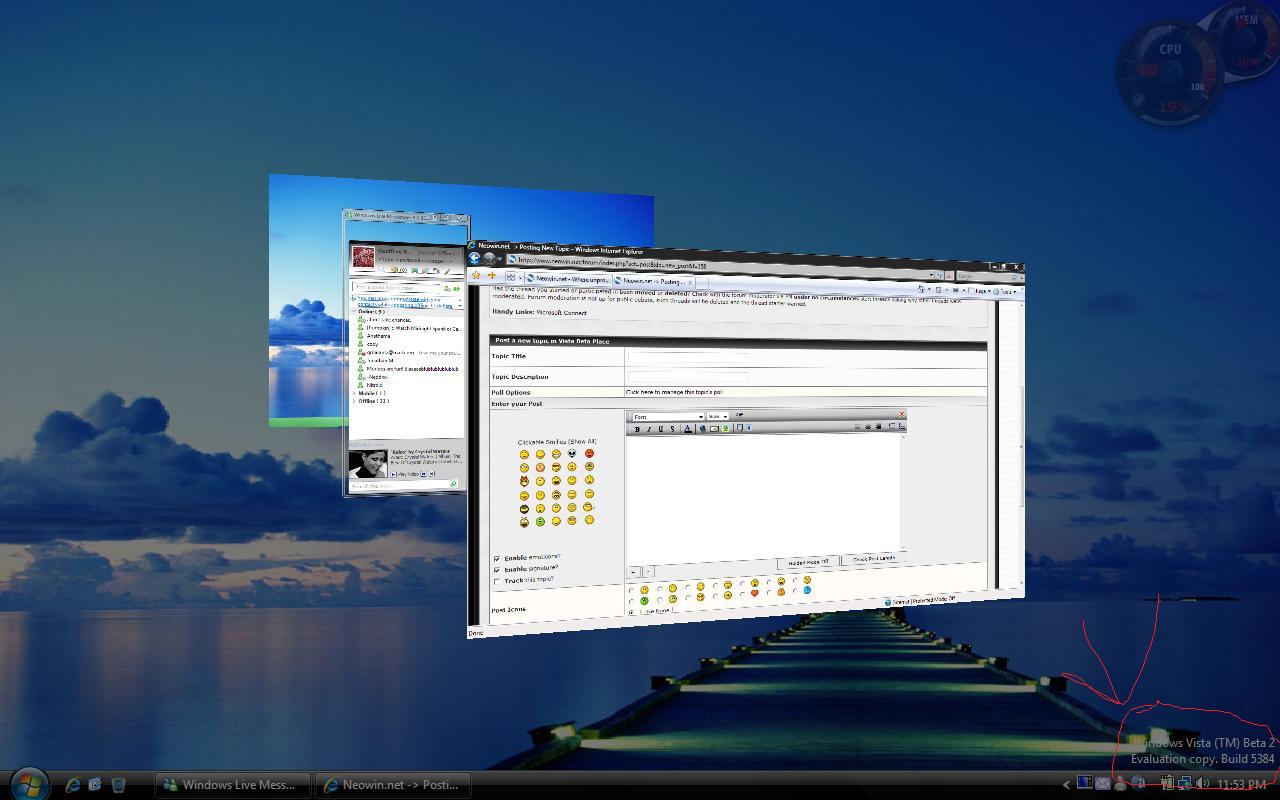The height and width of the screenshot is (800, 1280).
Task: Click link to manage this topic's poll
Action: click(674, 392)
